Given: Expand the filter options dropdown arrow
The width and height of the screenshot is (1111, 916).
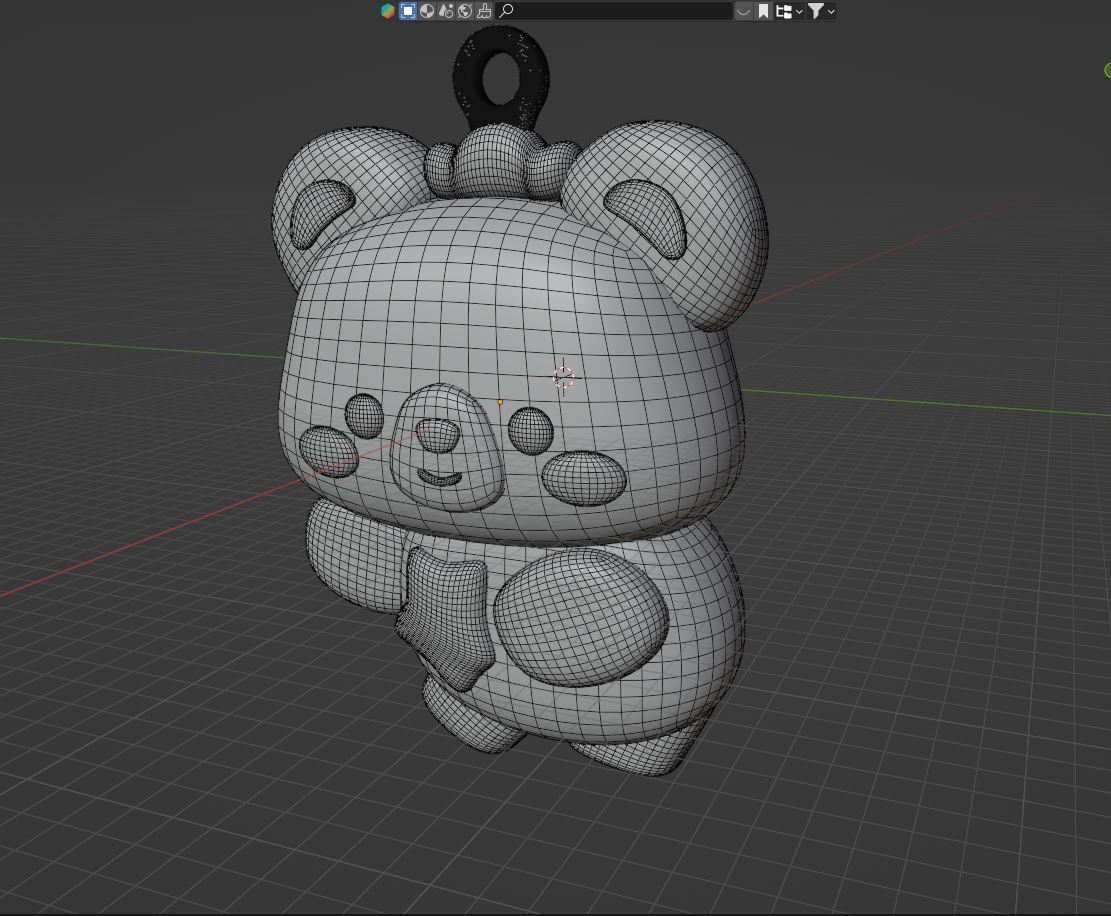Looking at the screenshot, I should coord(831,11).
